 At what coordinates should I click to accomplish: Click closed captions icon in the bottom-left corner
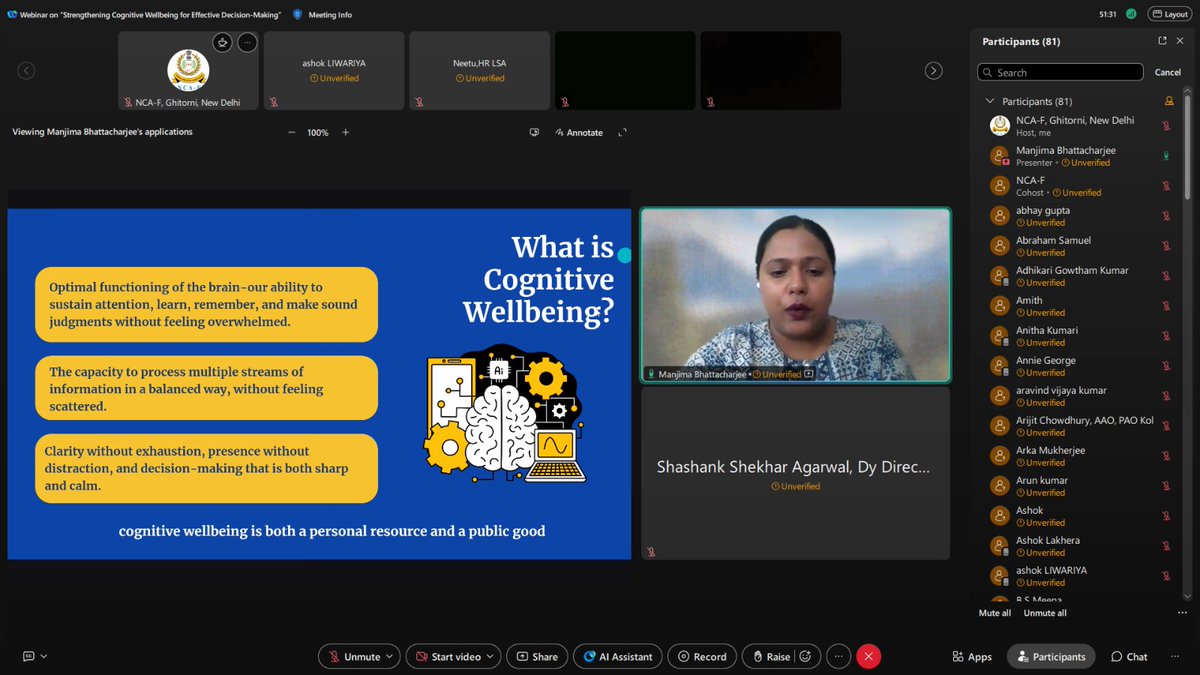28,657
